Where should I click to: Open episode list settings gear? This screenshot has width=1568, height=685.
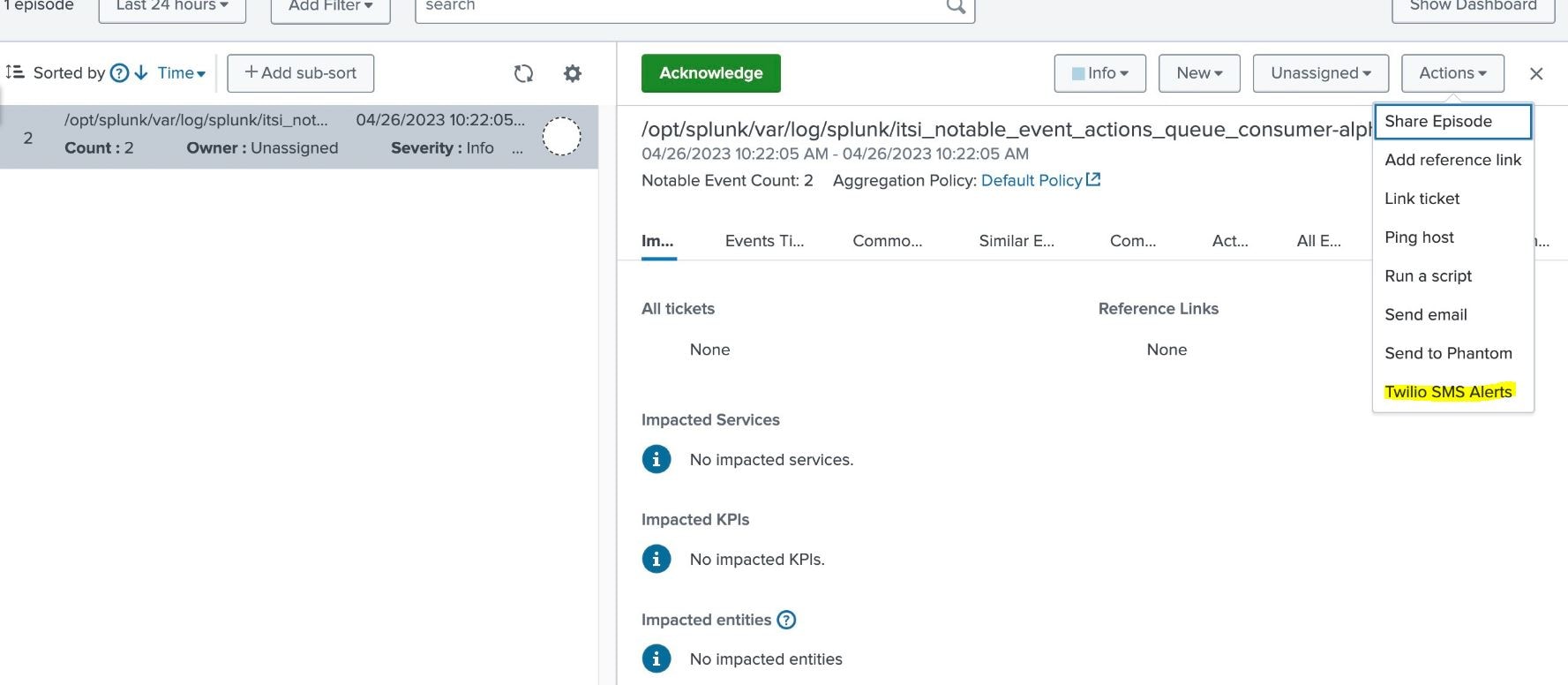click(573, 73)
